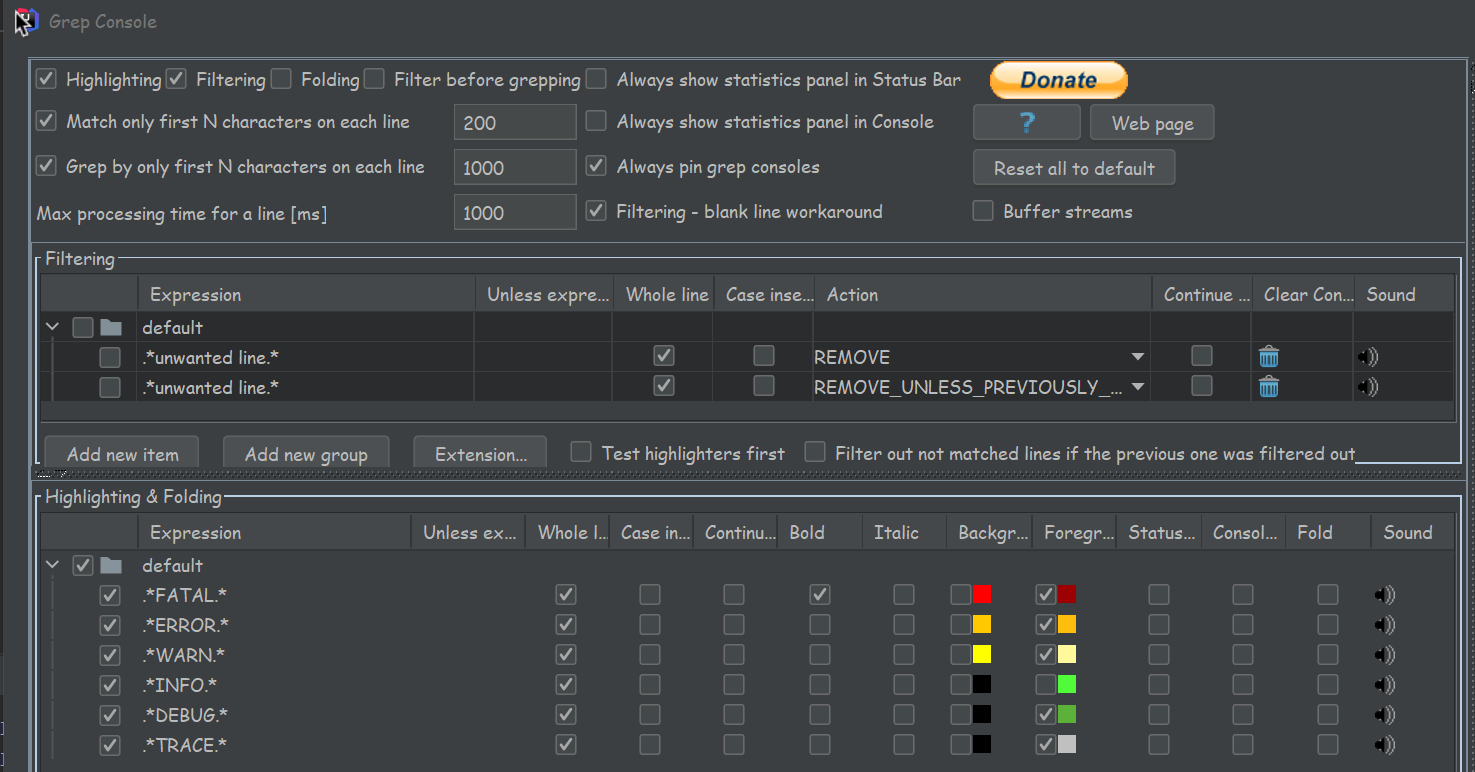This screenshot has height=772, width=1475.
Task: Click sound icon in REMOVE filter row
Action: (x=1368, y=356)
